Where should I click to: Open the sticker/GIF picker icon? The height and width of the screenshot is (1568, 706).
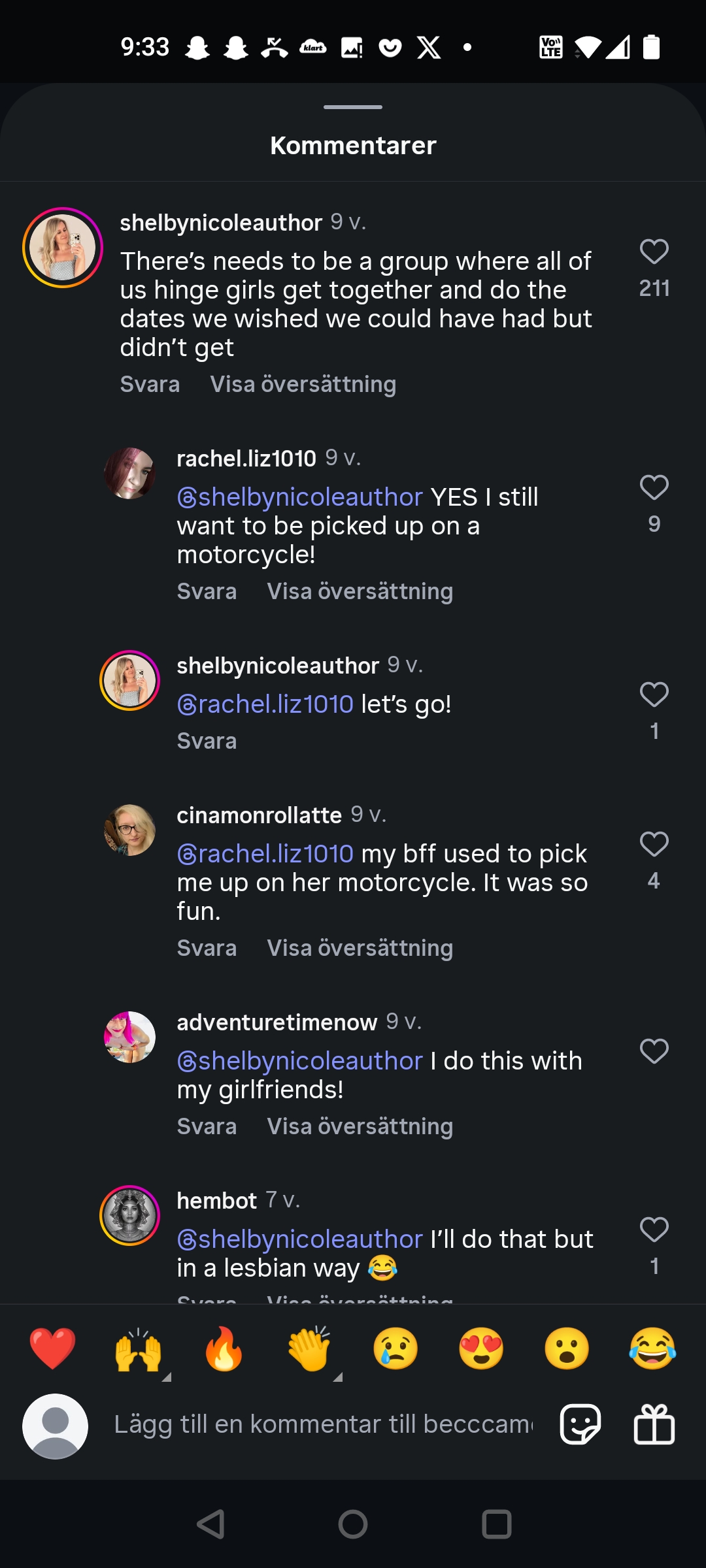[580, 1424]
